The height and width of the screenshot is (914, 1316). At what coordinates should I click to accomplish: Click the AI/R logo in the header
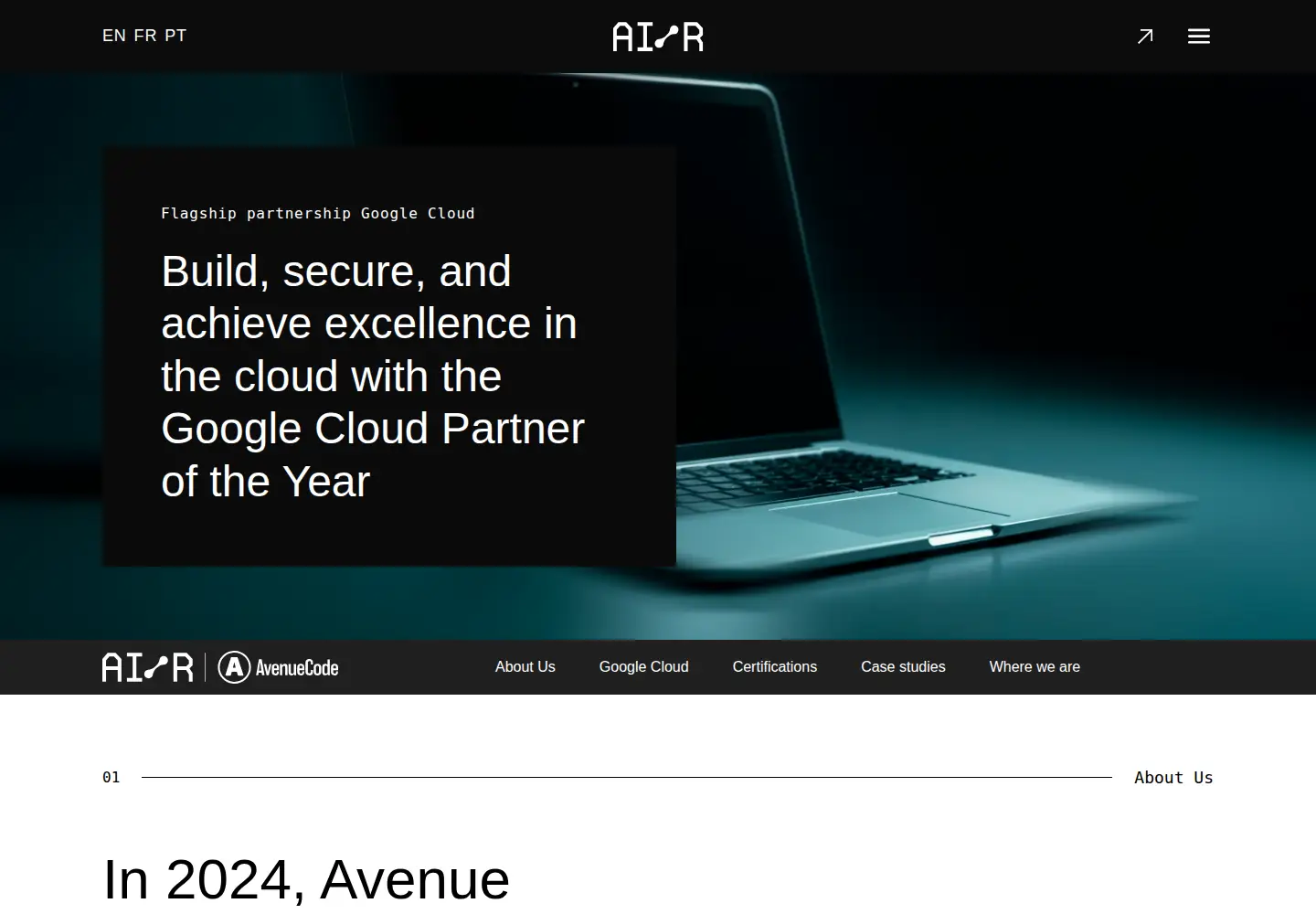658,37
